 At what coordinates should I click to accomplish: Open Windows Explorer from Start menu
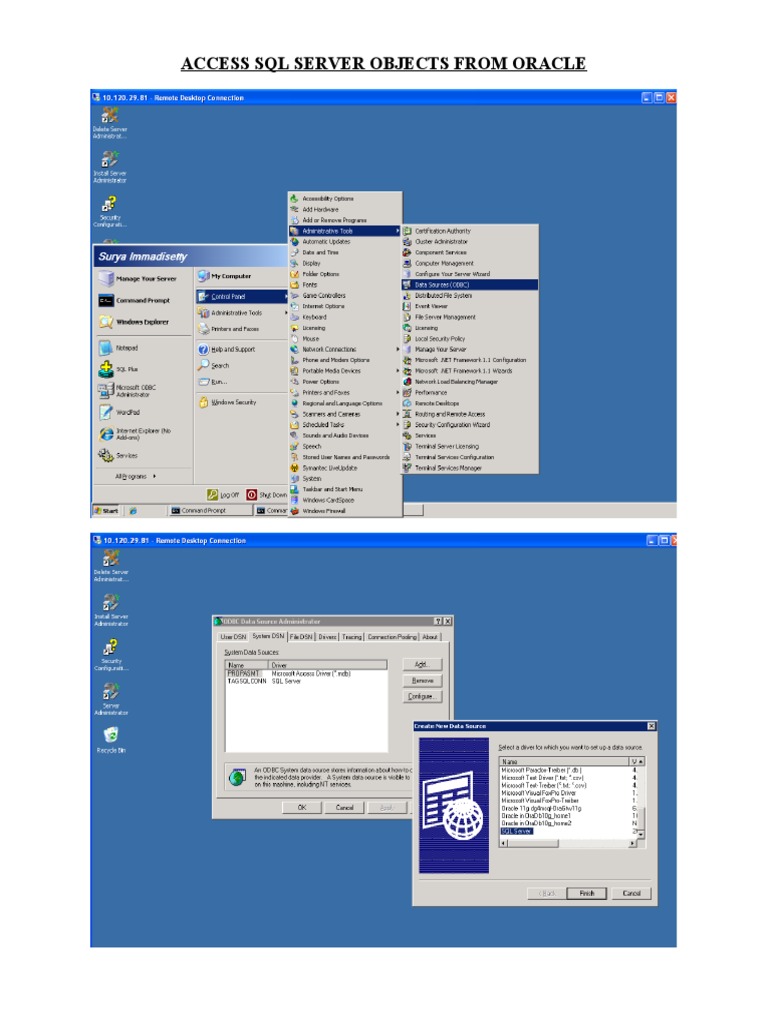(x=134, y=322)
